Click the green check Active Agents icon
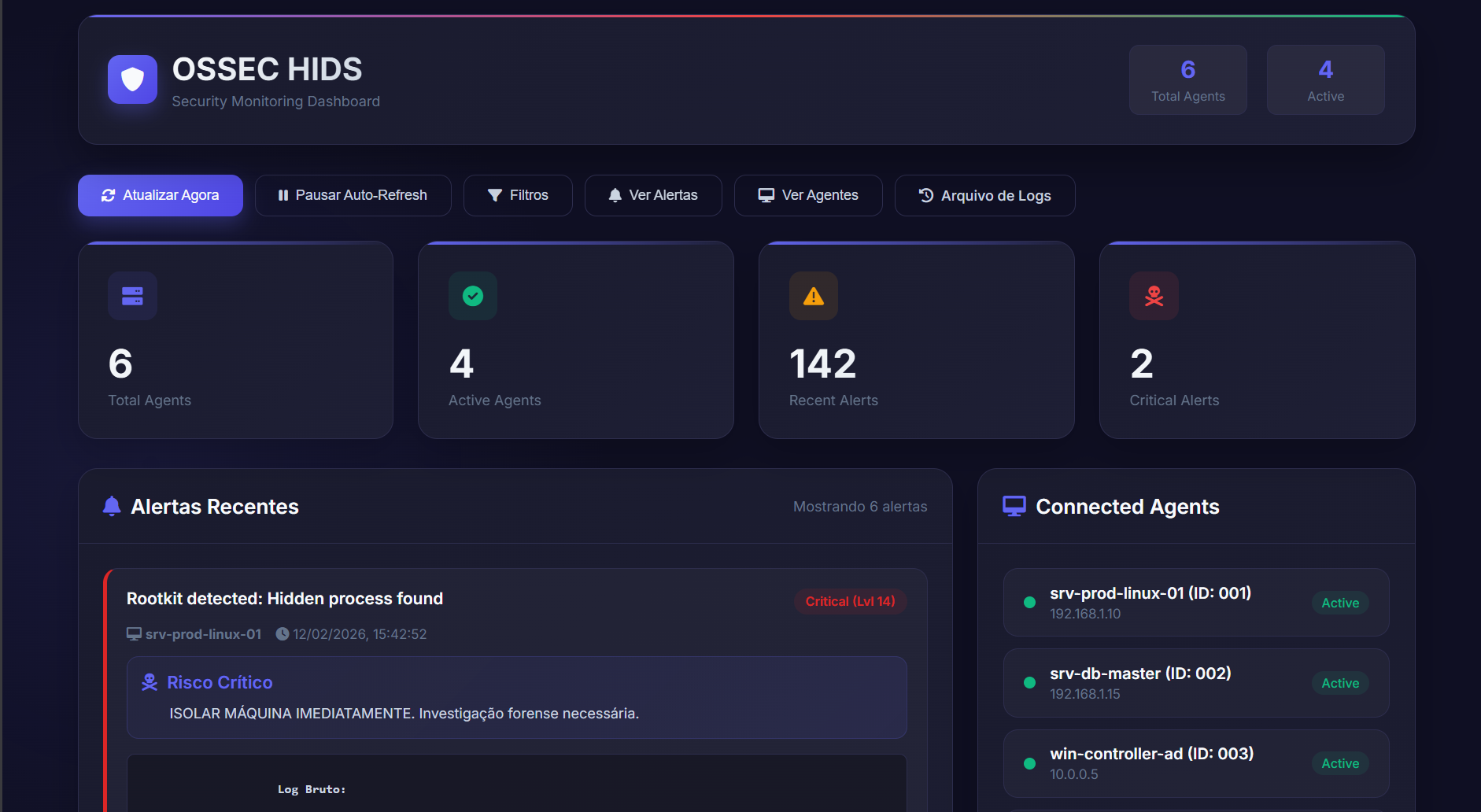This screenshot has height=812, width=1481. point(473,296)
